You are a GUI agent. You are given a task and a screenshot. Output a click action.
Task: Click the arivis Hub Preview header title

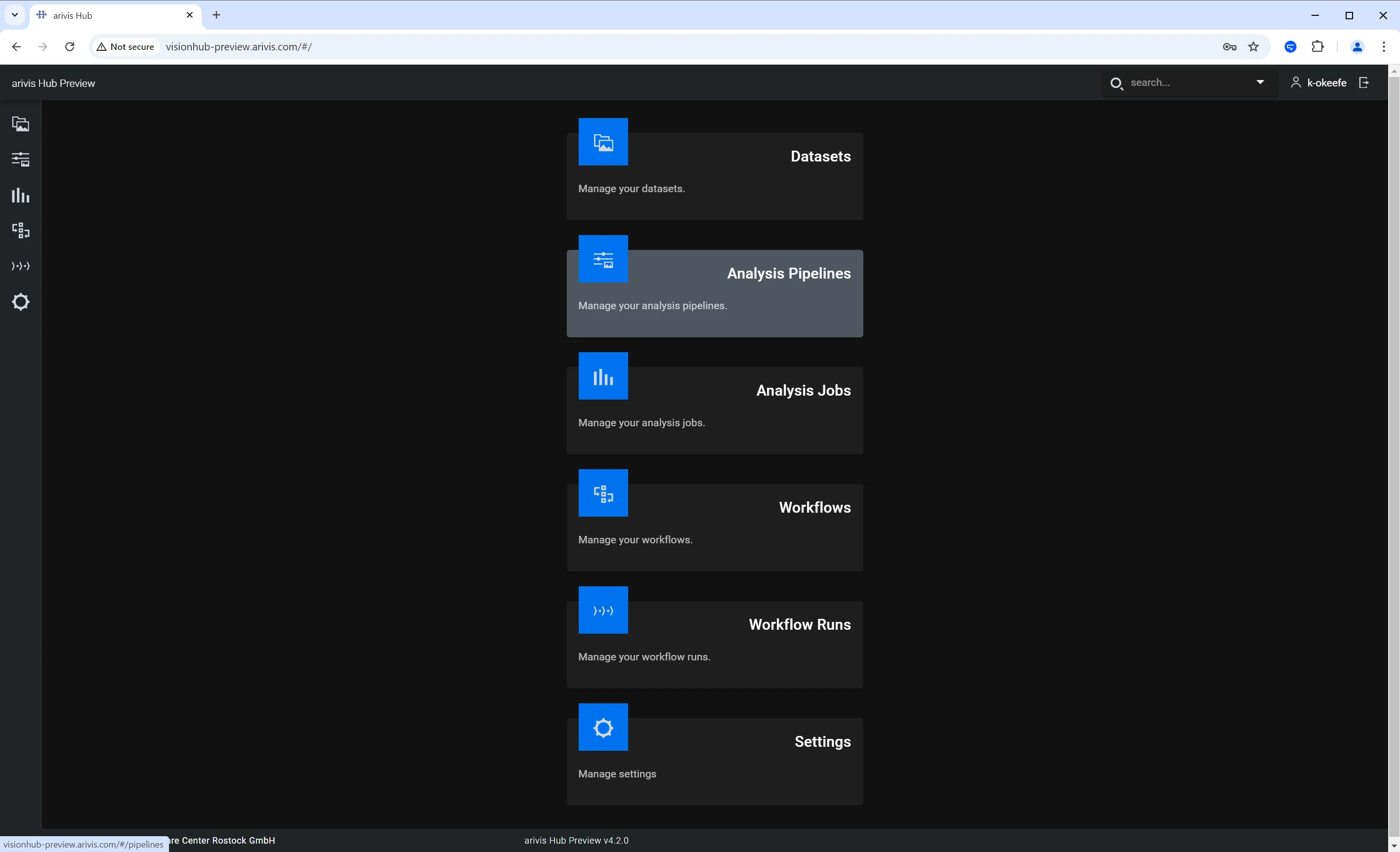pos(53,83)
